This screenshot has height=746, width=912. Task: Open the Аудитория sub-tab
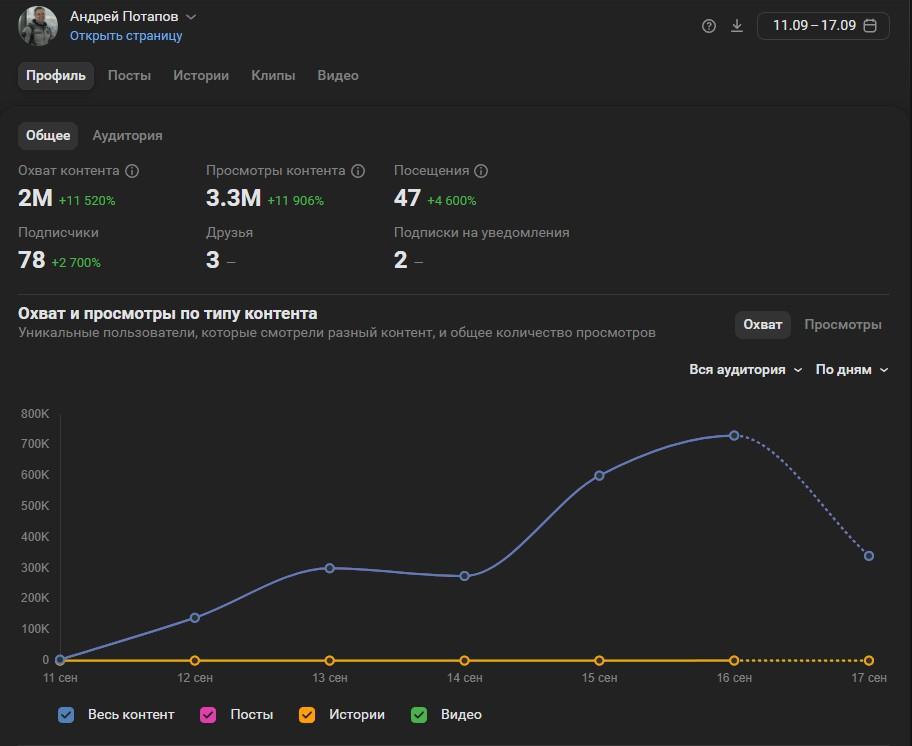(x=127, y=135)
